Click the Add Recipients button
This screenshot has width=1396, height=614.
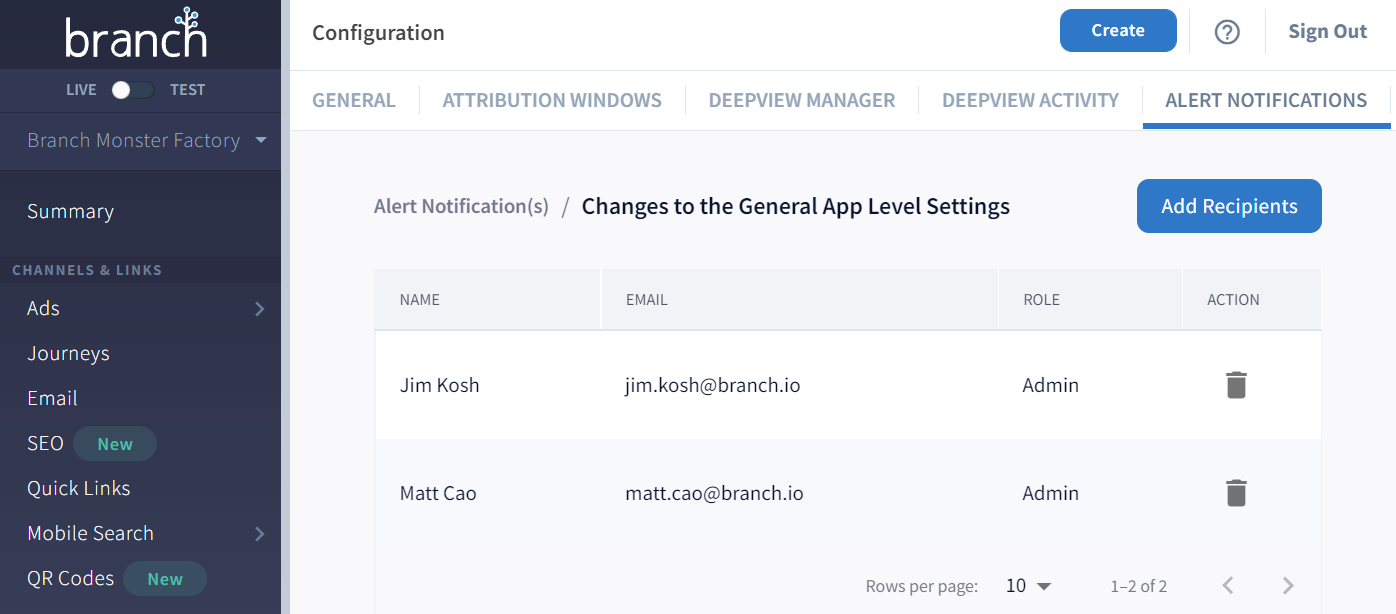(x=1229, y=206)
